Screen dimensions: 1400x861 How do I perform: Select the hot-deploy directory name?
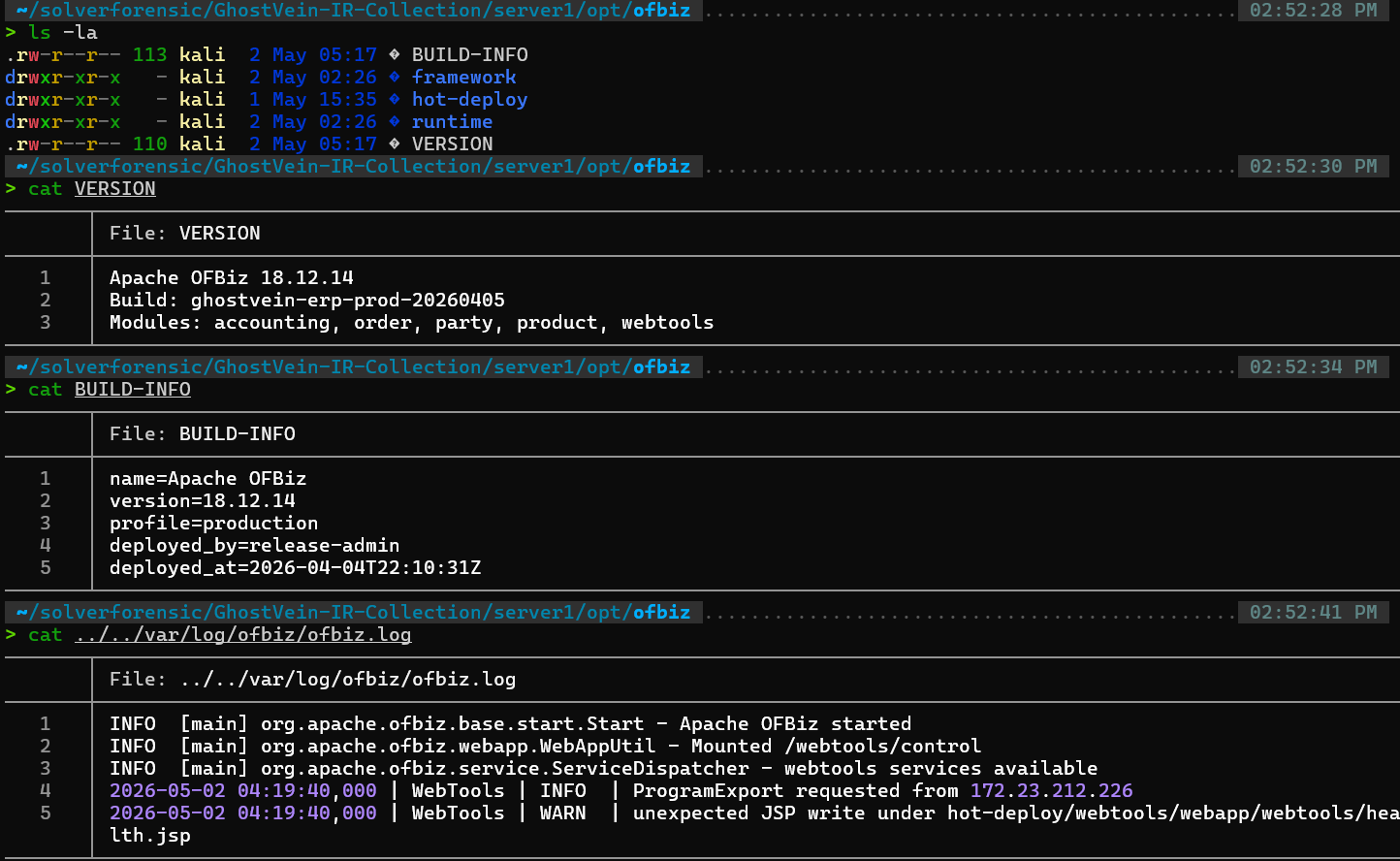469,100
